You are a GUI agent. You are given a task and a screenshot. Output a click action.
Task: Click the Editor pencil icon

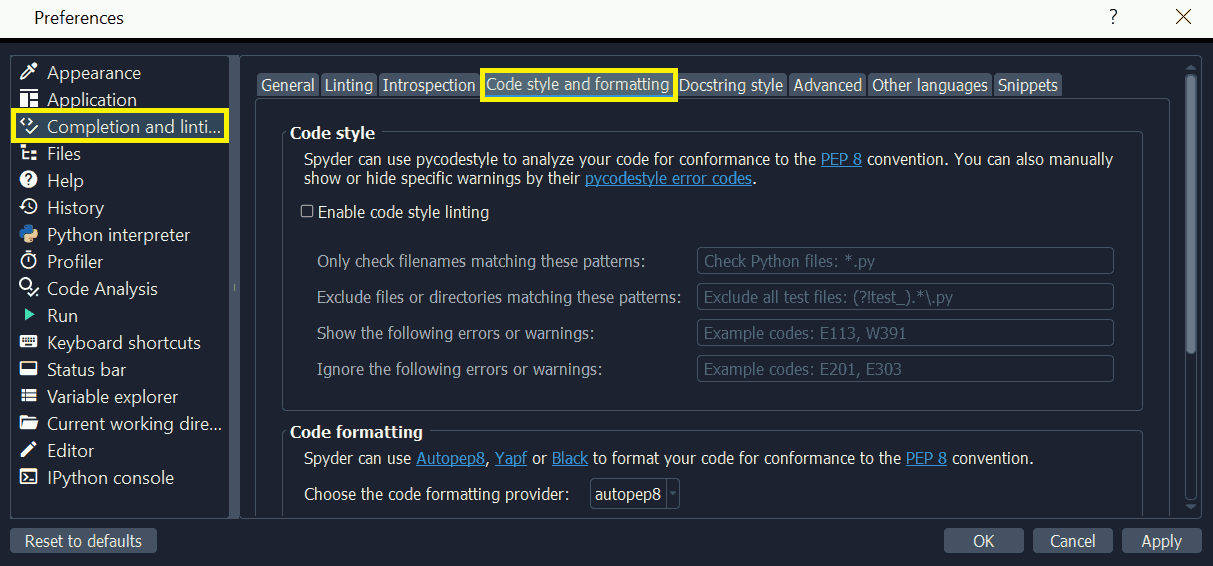[x=29, y=450]
